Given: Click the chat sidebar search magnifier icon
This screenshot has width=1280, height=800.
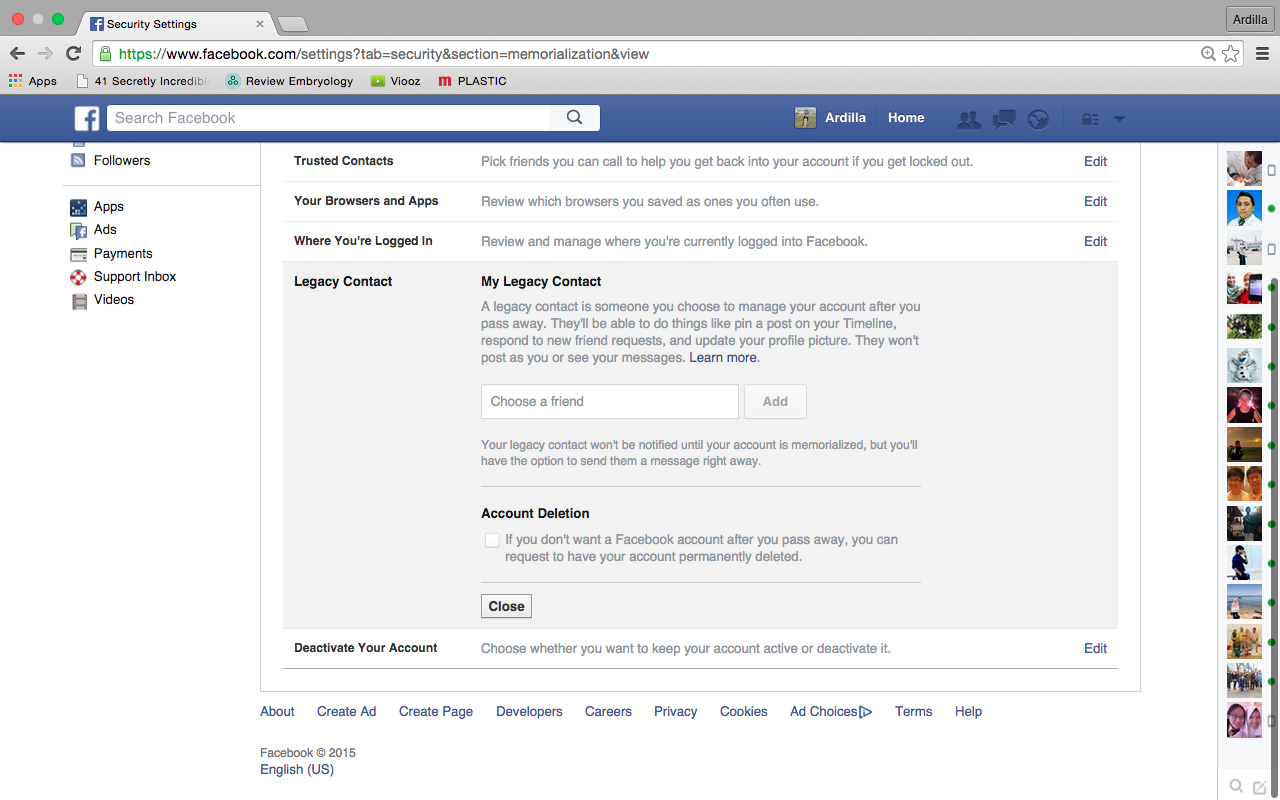Looking at the screenshot, I should [x=1237, y=786].
